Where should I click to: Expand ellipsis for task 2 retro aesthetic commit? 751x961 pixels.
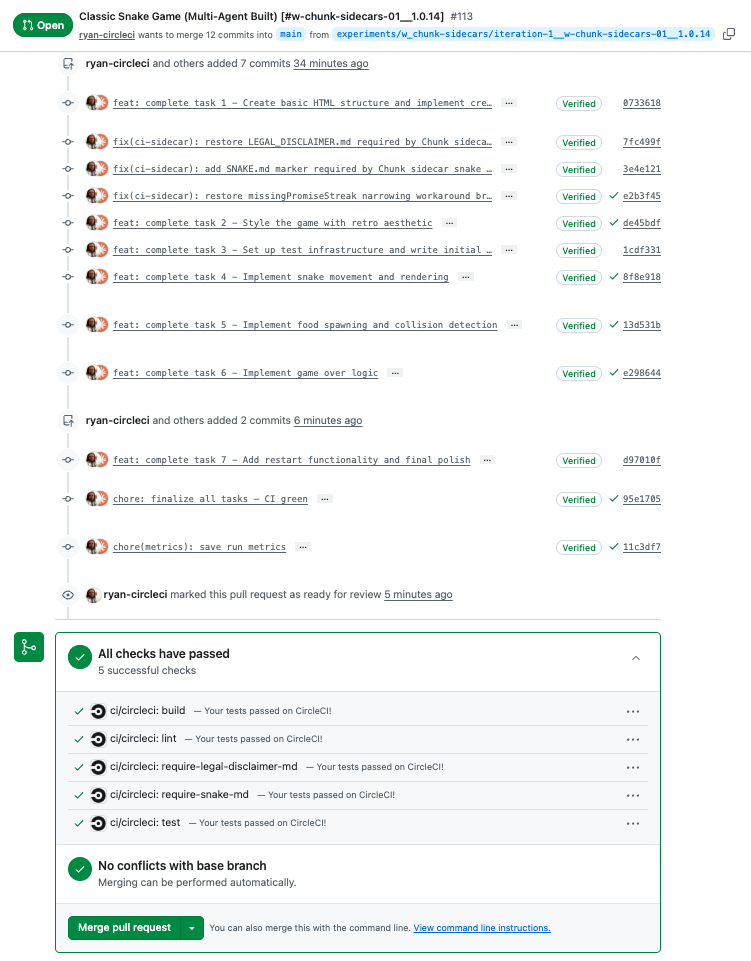(449, 223)
